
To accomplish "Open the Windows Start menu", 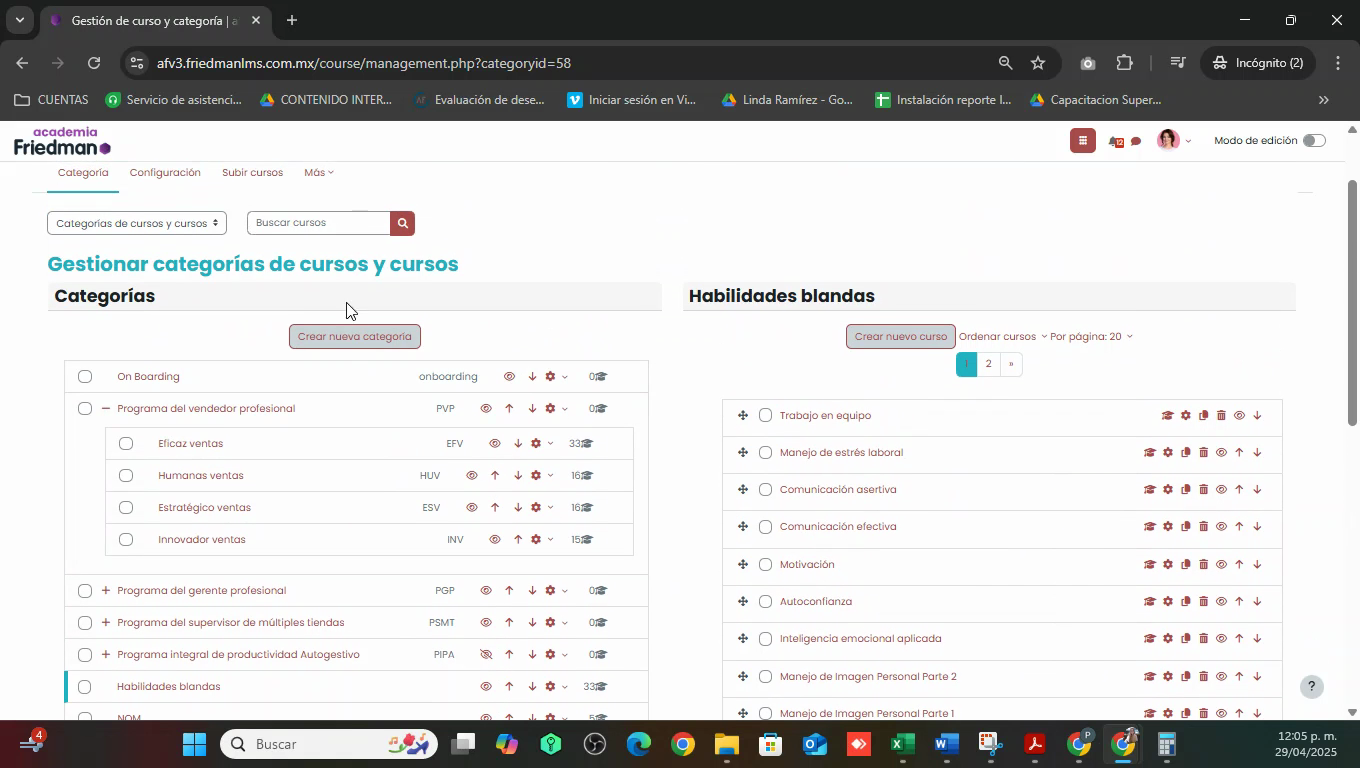I will pos(194,745).
